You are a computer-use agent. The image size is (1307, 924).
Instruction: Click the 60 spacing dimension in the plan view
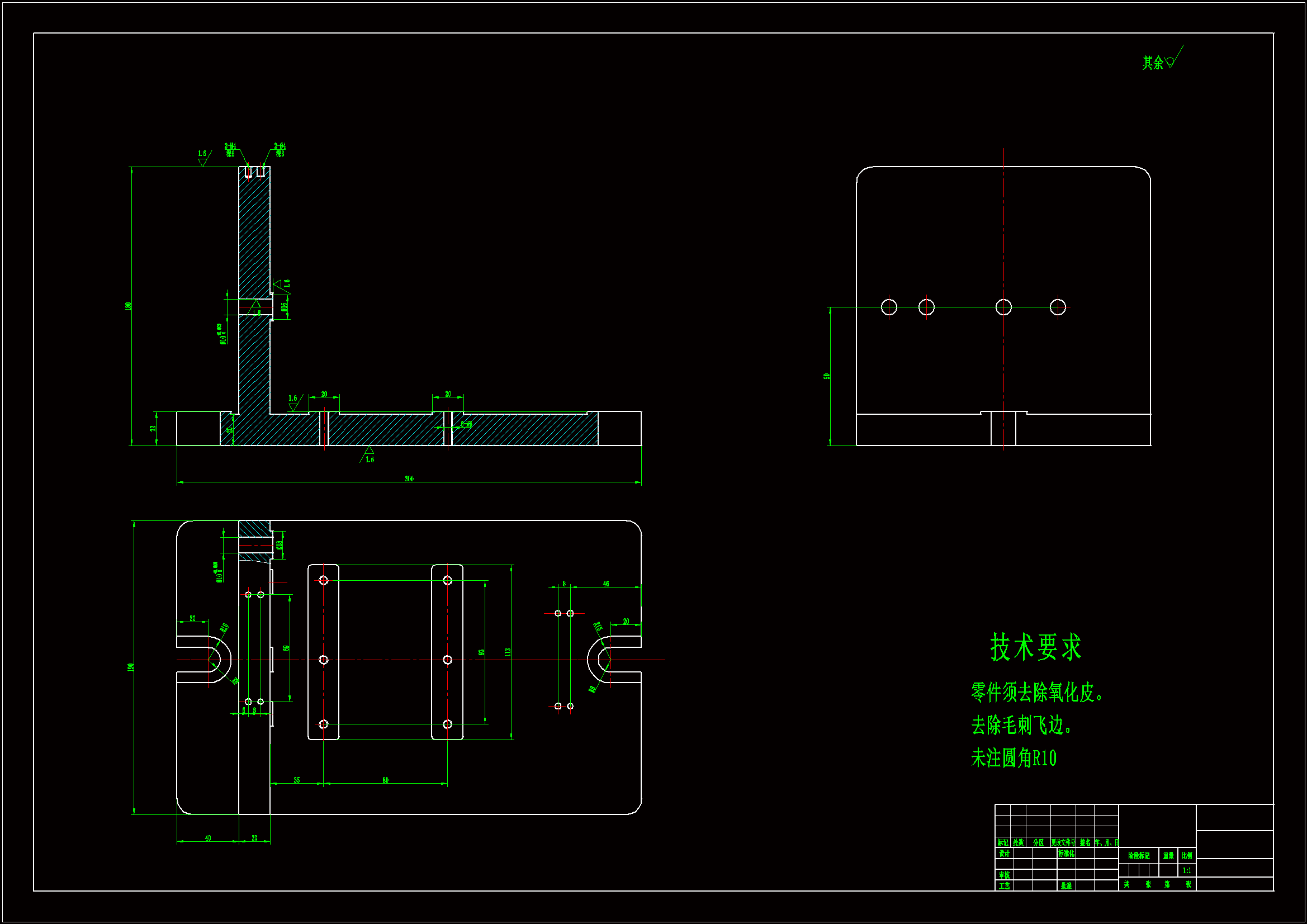pos(385,780)
